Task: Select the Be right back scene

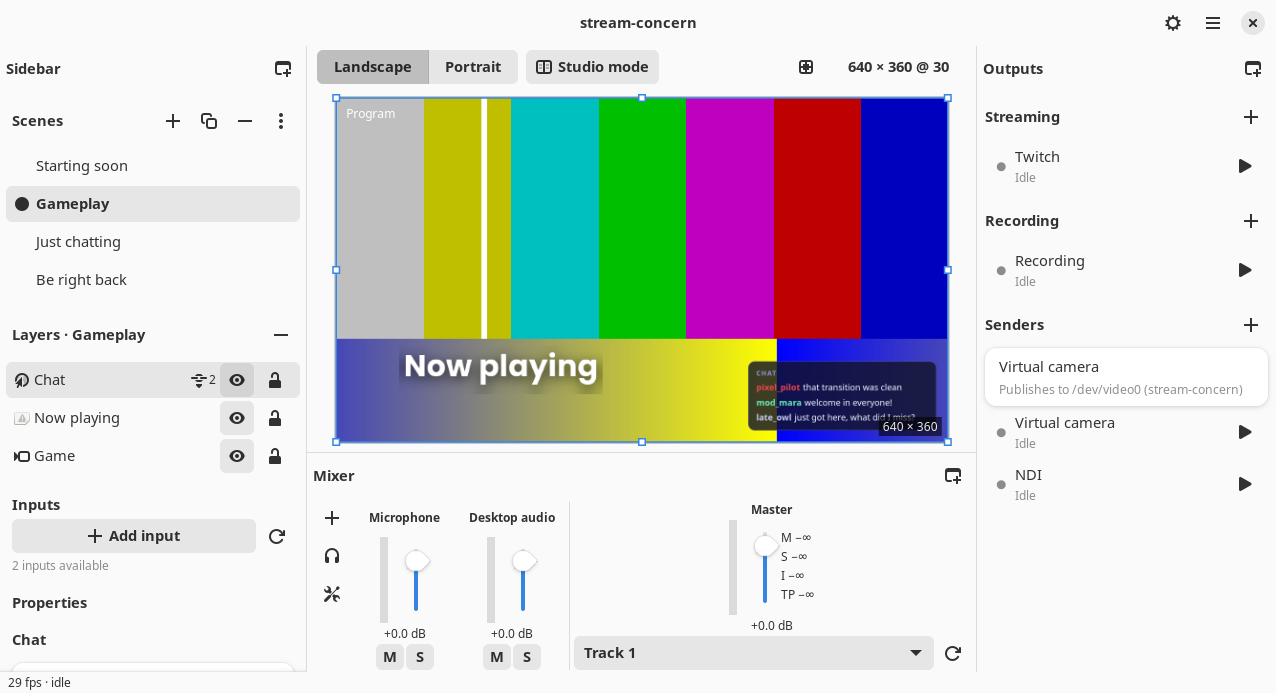Action: (153, 280)
